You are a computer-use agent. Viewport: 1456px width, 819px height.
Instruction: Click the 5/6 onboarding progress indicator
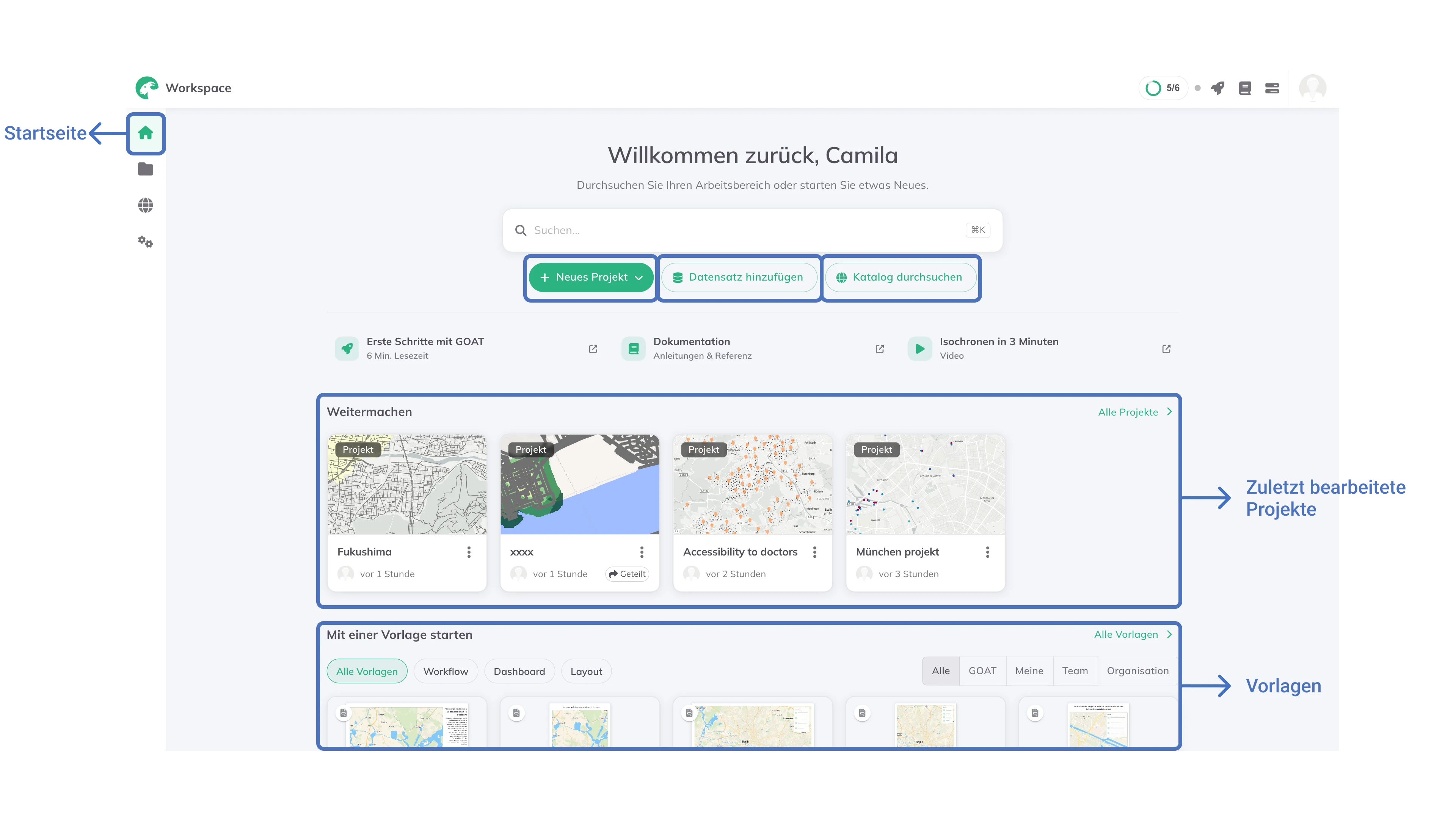tap(1163, 88)
